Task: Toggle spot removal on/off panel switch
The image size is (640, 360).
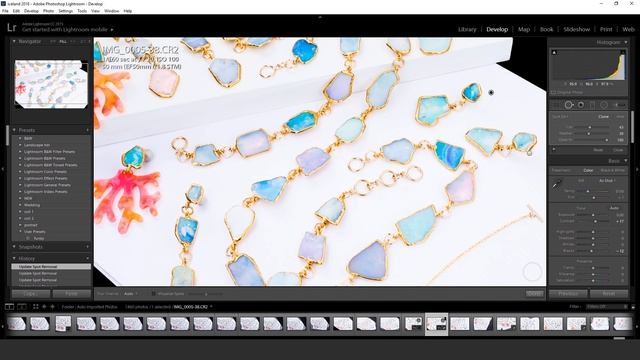Action: (x=554, y=149)
